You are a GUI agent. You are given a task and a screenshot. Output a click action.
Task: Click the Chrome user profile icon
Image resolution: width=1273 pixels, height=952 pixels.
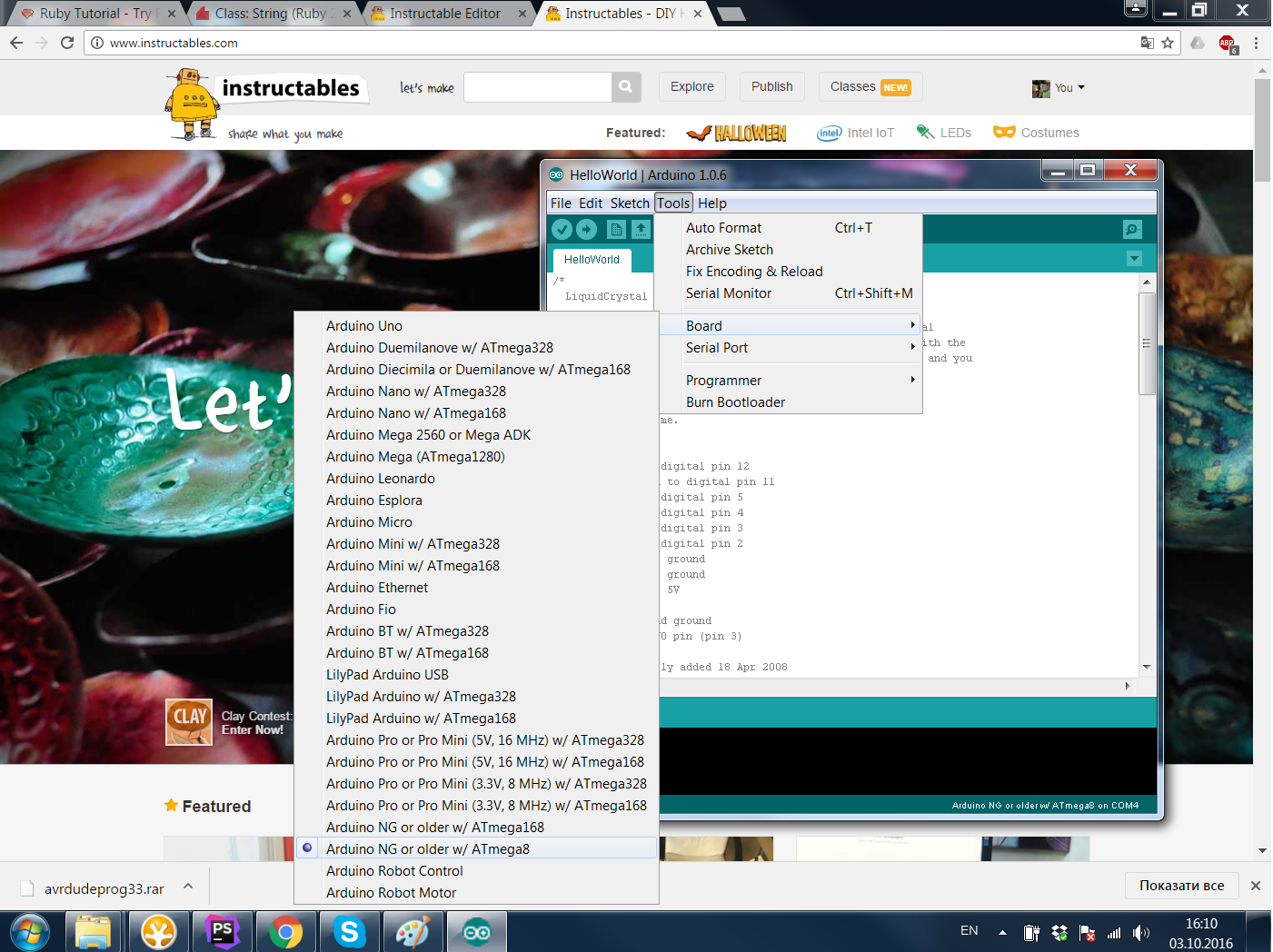point(1136,9)
